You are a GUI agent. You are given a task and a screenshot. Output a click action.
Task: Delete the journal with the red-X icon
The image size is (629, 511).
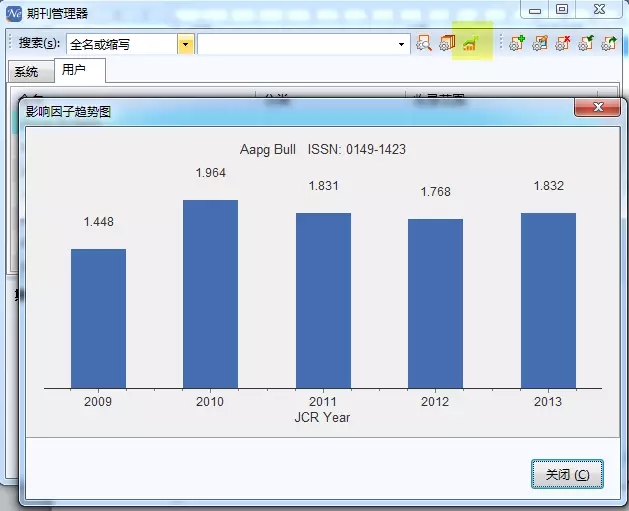pos(563,43)
